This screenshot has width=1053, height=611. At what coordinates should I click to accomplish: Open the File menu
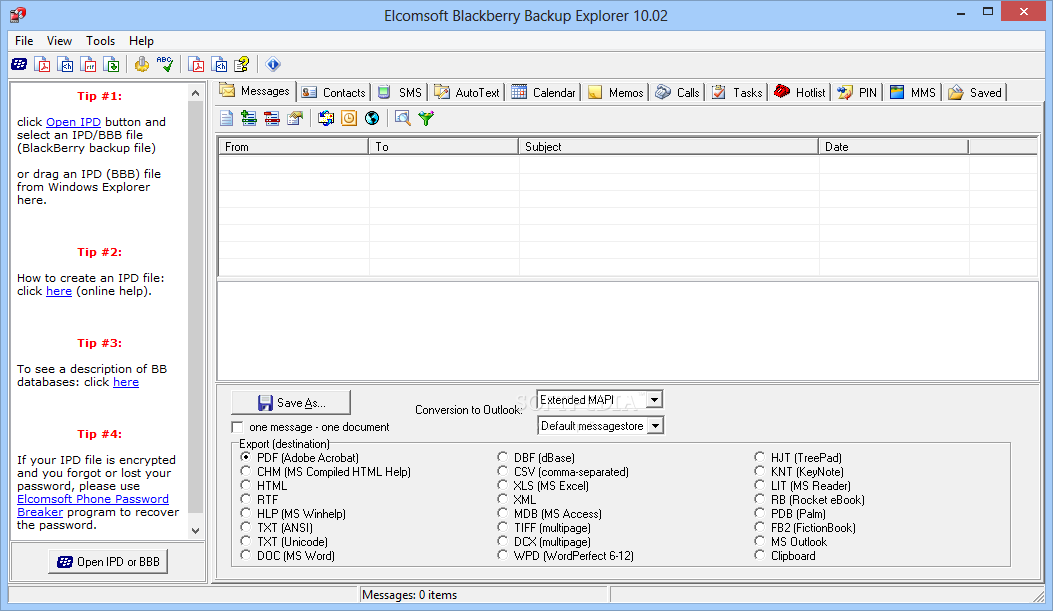point(24,41)
